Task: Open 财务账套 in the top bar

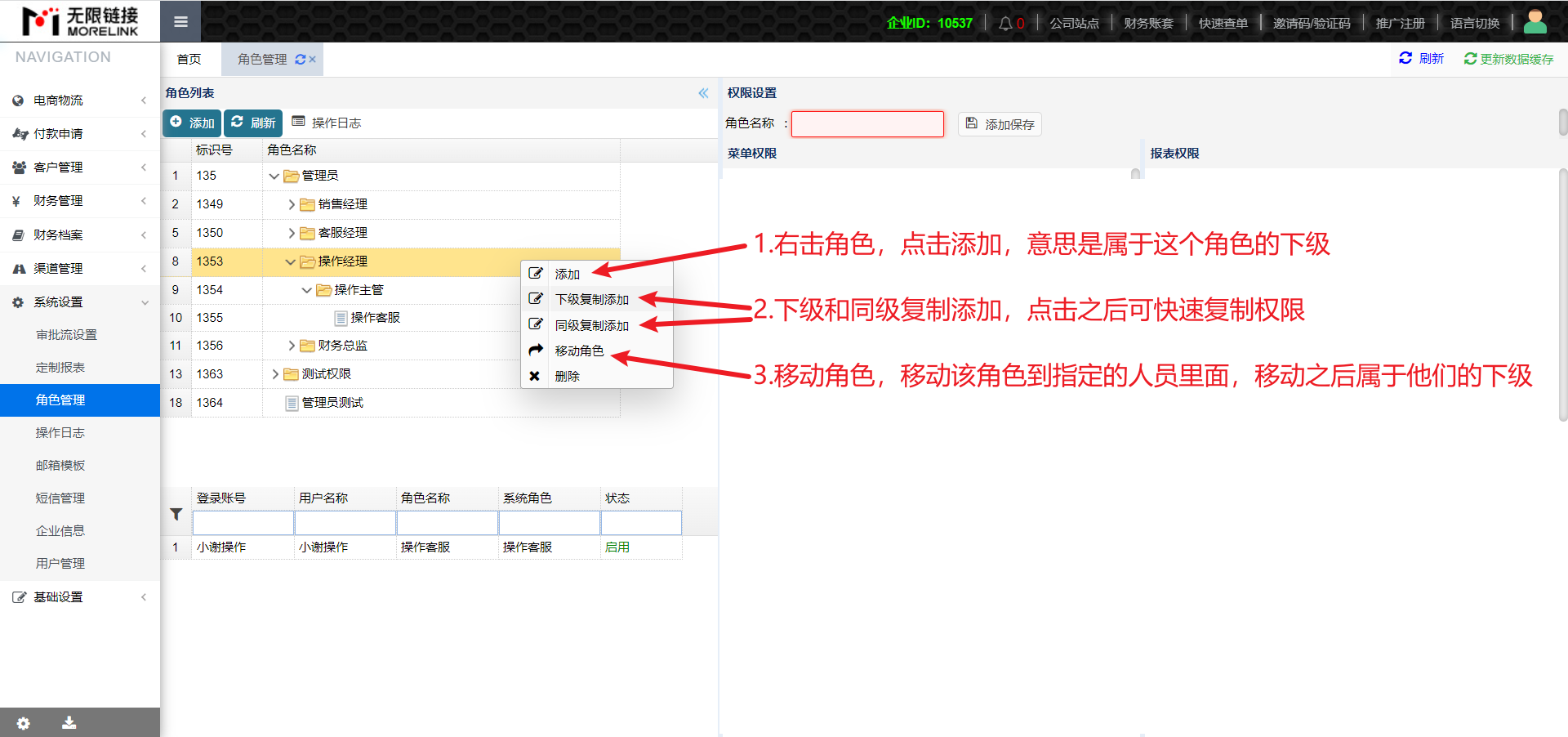Action: 1148,24
